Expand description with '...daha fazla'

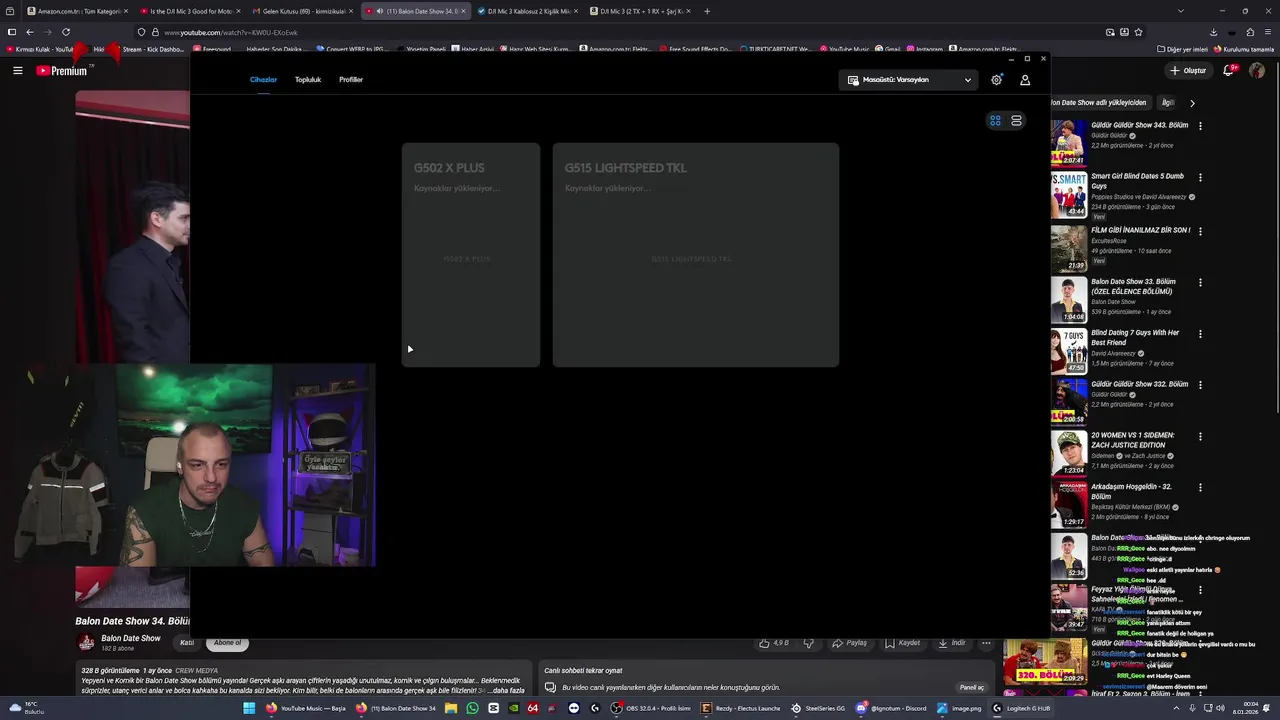(506, 691)
